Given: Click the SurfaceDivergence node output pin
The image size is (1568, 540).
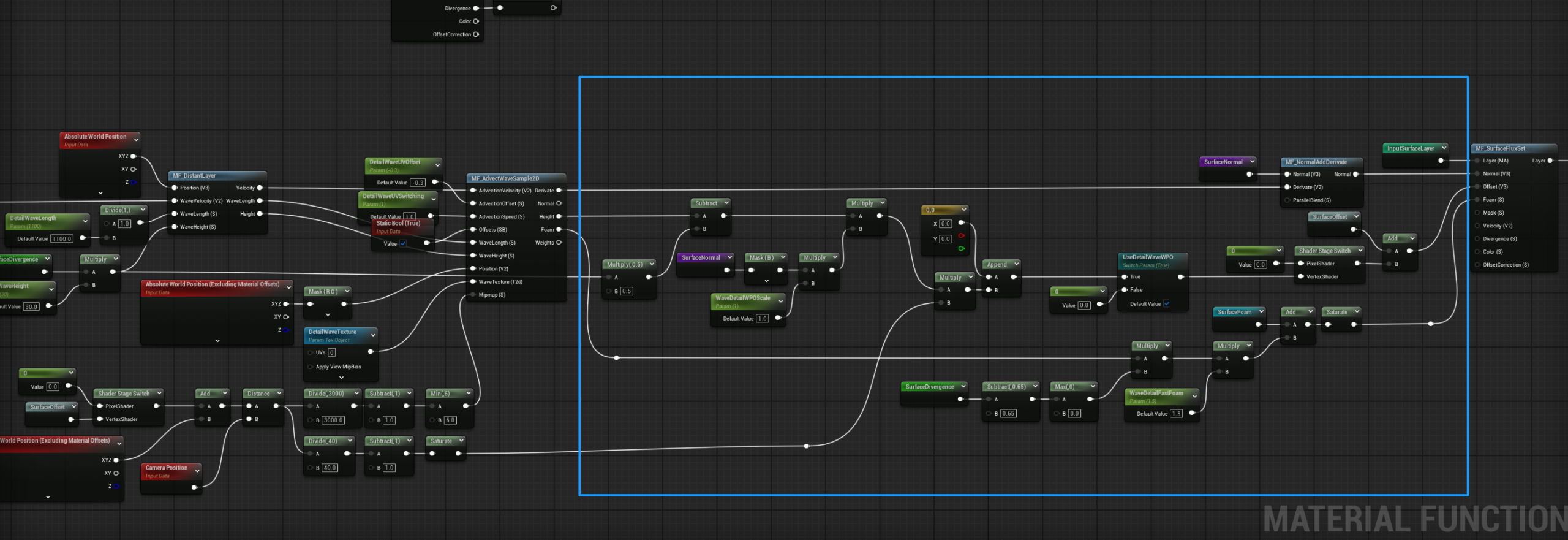Looking at the screenshot, I should coord(960,400).
